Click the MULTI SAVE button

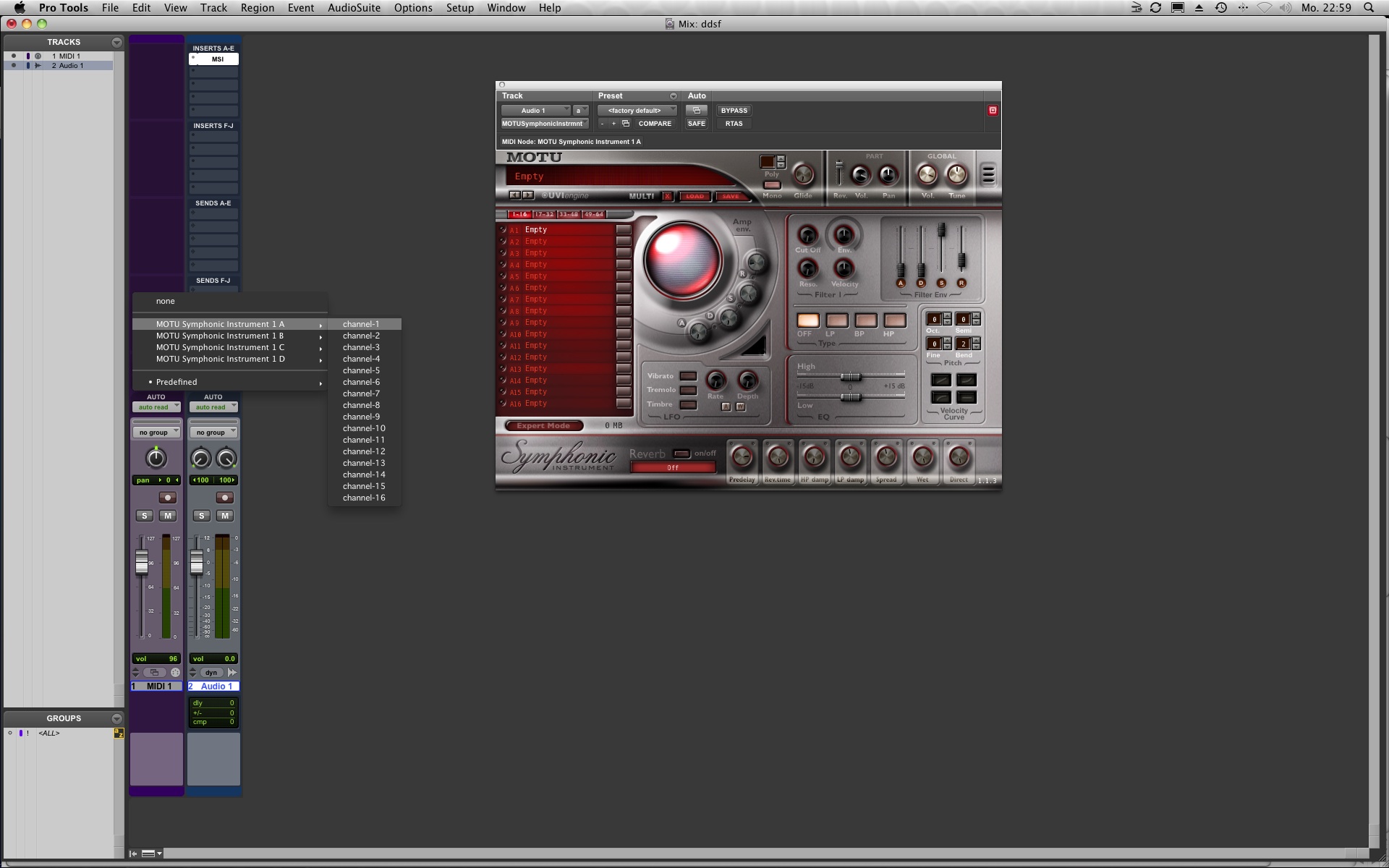pos(731,196)
